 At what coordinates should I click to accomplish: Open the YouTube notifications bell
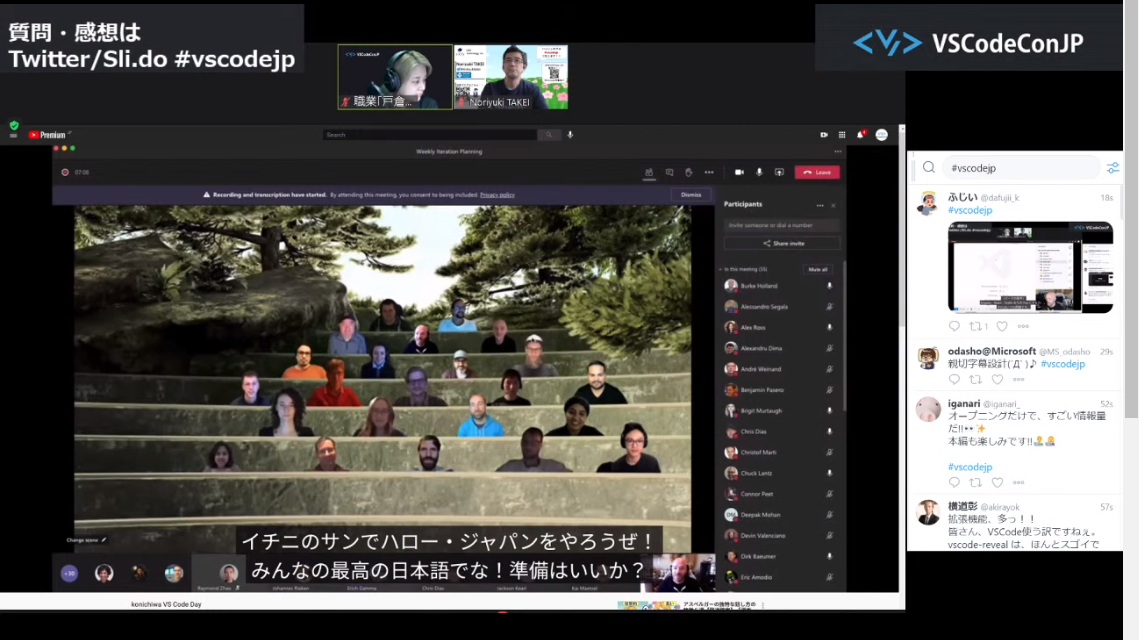(x=861, y=135)
